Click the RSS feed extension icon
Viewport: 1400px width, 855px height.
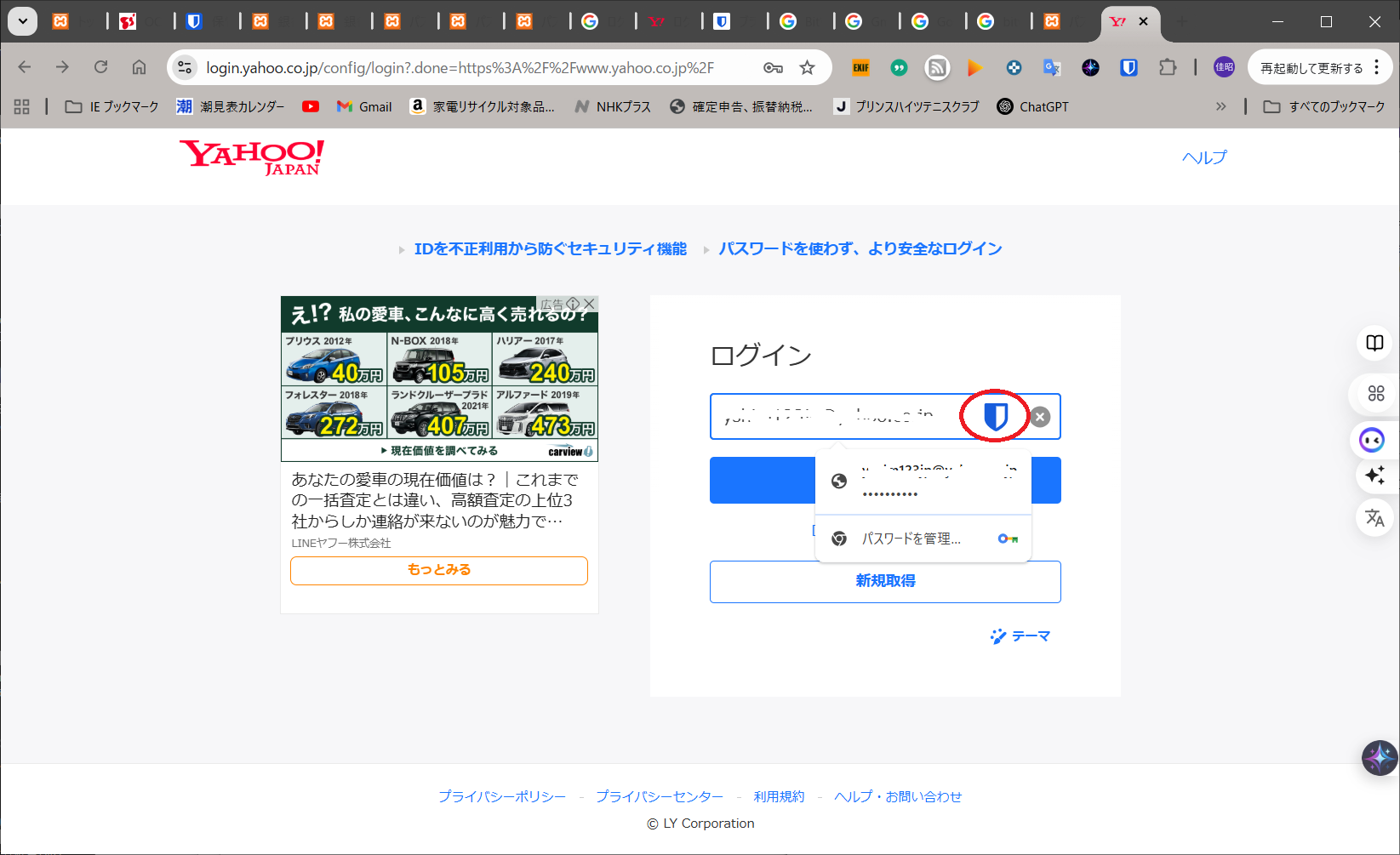[937, 67]
